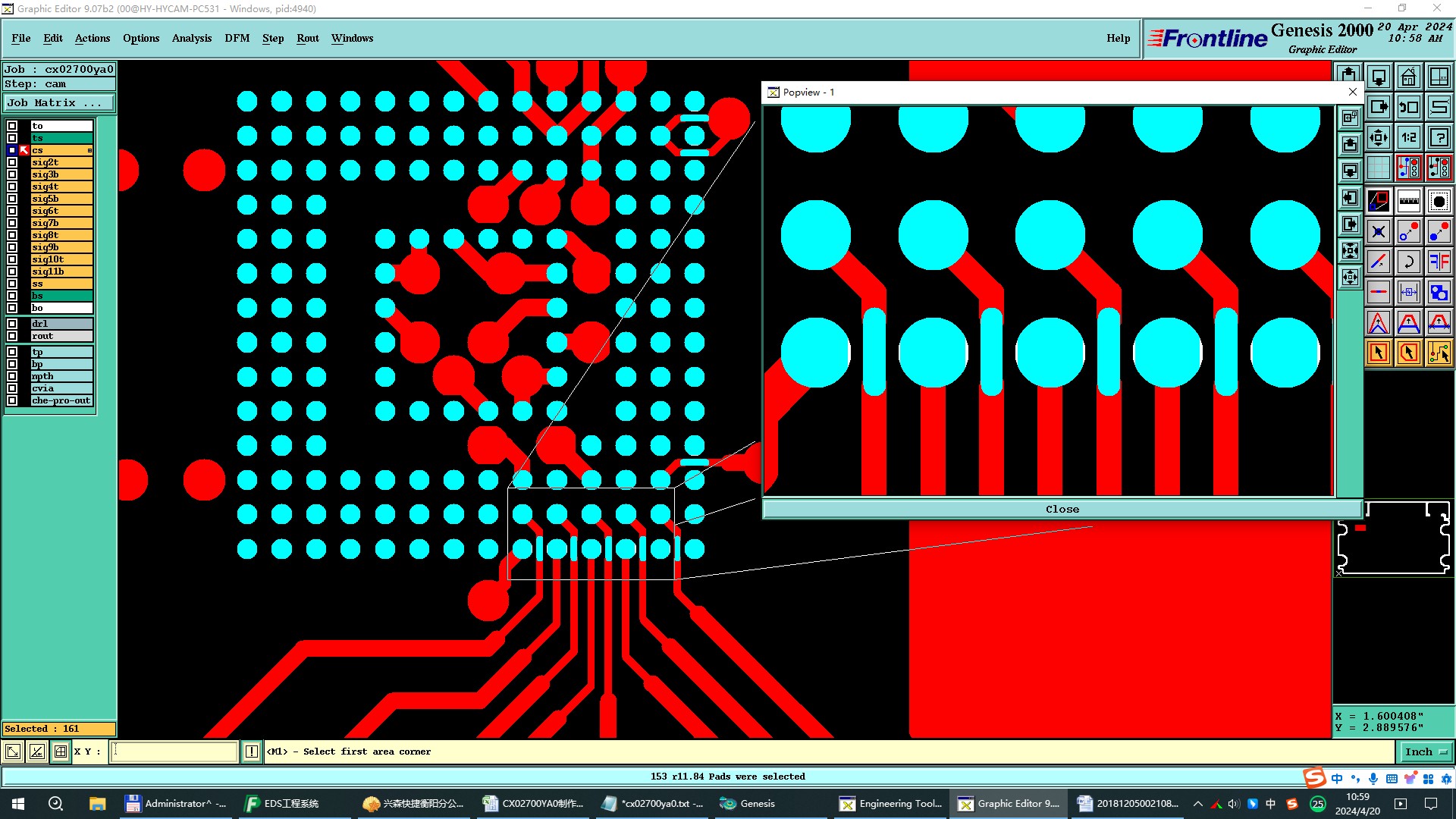Open the Job Matrix ... selector

(59, 103)
